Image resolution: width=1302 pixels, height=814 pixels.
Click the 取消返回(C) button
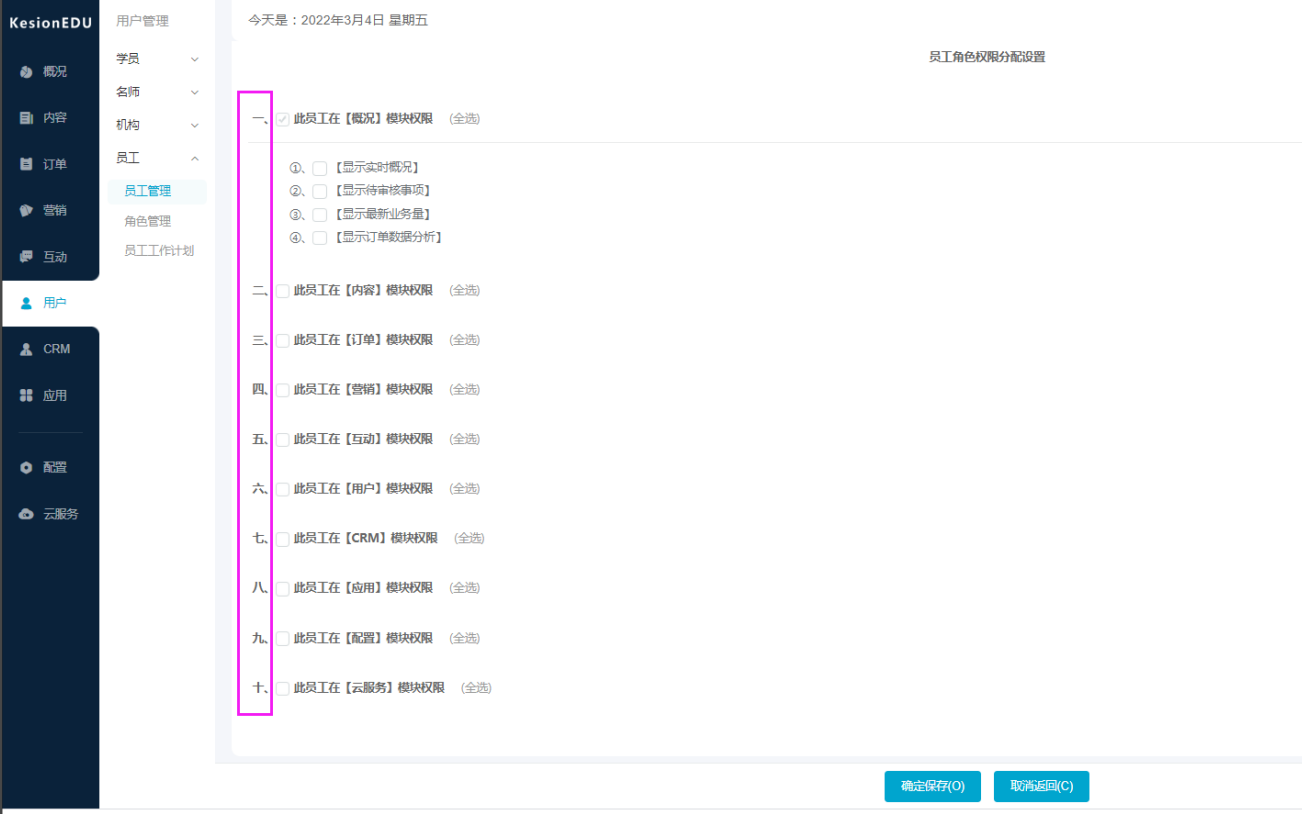(x=1041, y=786)
